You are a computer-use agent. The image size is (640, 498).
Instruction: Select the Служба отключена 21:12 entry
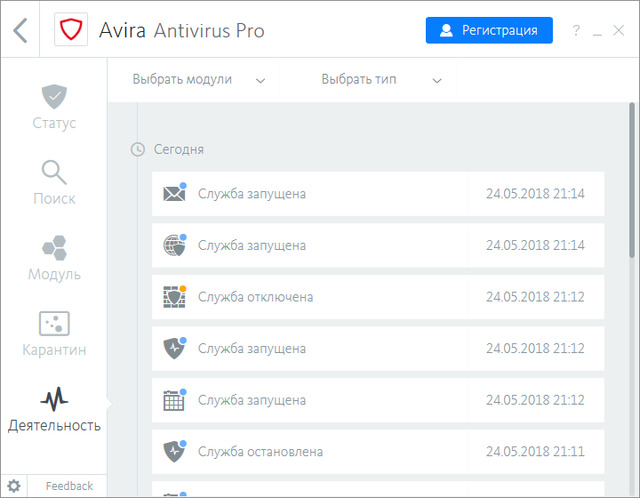[378, 297]
